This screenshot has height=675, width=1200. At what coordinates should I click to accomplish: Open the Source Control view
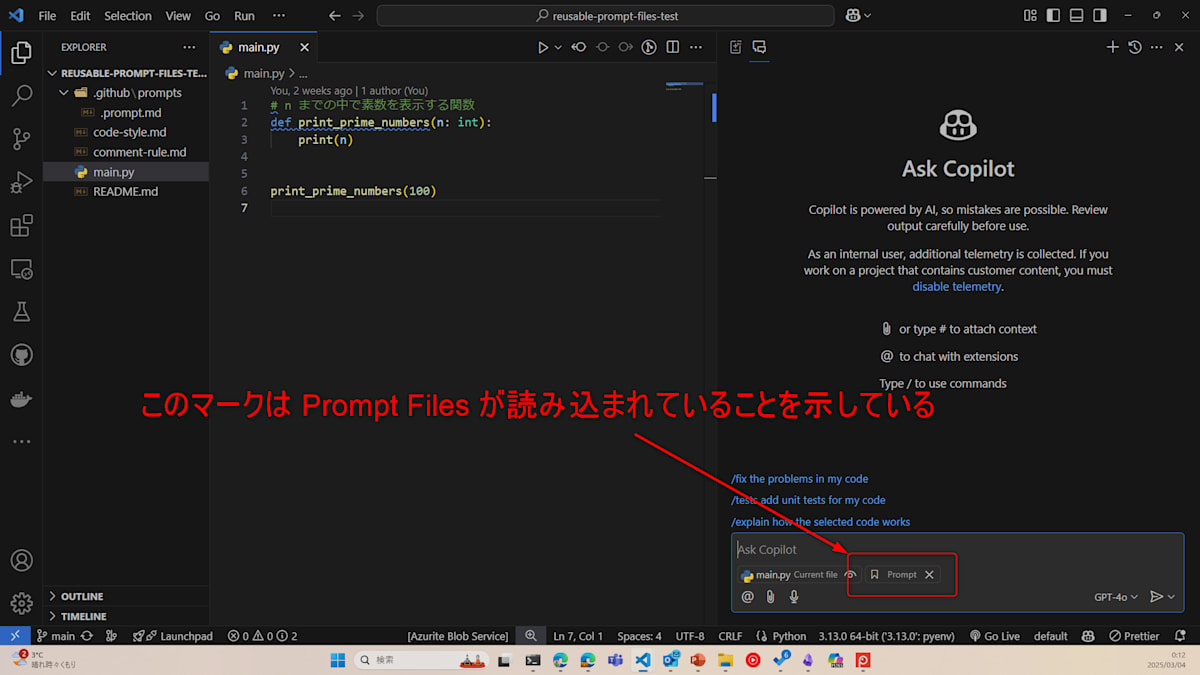click(21, 140)
